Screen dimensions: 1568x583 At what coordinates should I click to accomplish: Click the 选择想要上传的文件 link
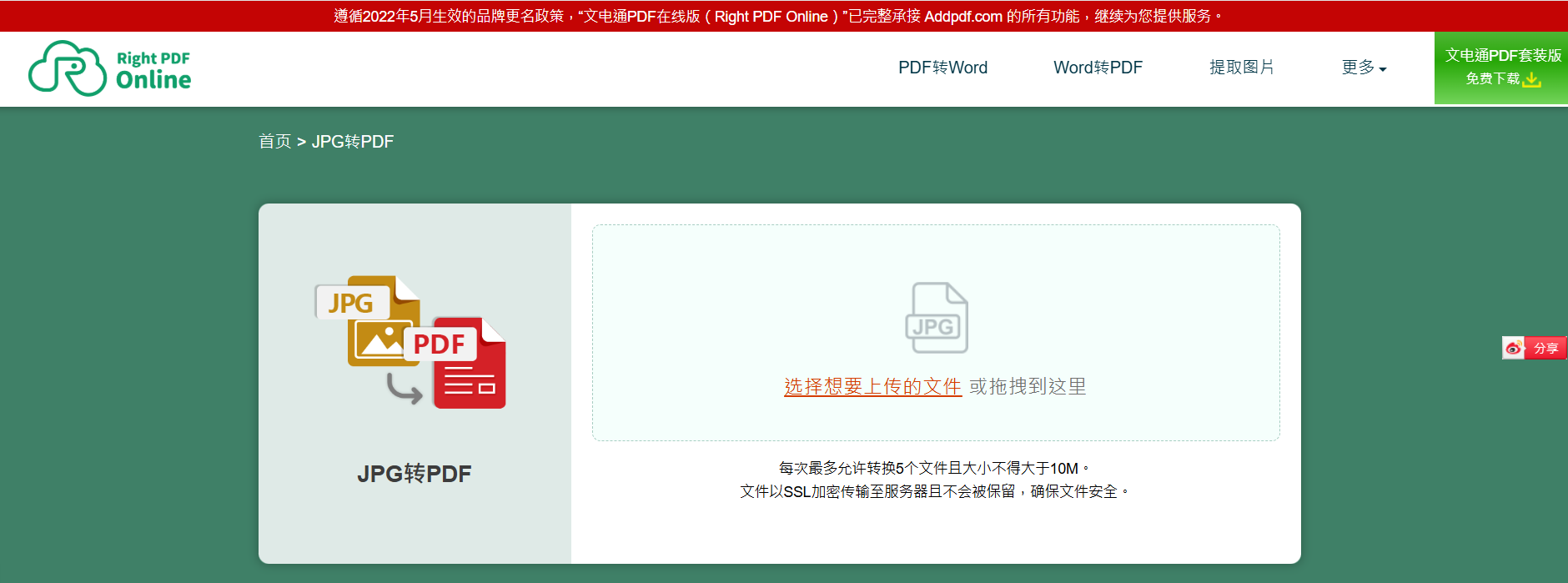click(x=872, y=386)
